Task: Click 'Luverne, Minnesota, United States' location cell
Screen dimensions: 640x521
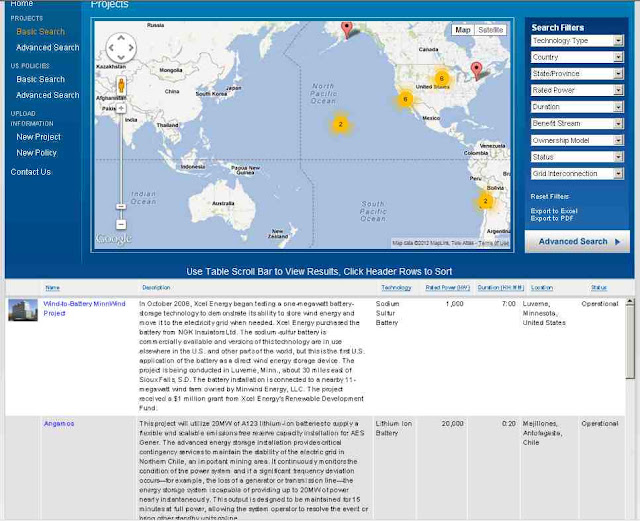Action: (544, 313)
